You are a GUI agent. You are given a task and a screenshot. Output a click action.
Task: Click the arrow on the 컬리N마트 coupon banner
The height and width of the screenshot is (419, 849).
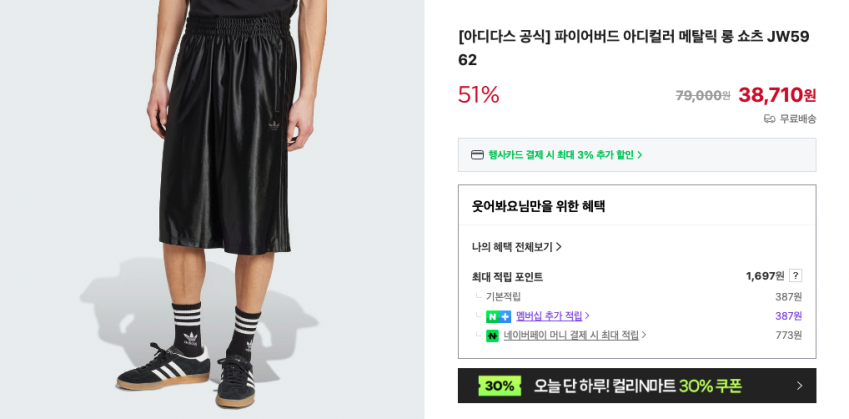coord(799,386)
